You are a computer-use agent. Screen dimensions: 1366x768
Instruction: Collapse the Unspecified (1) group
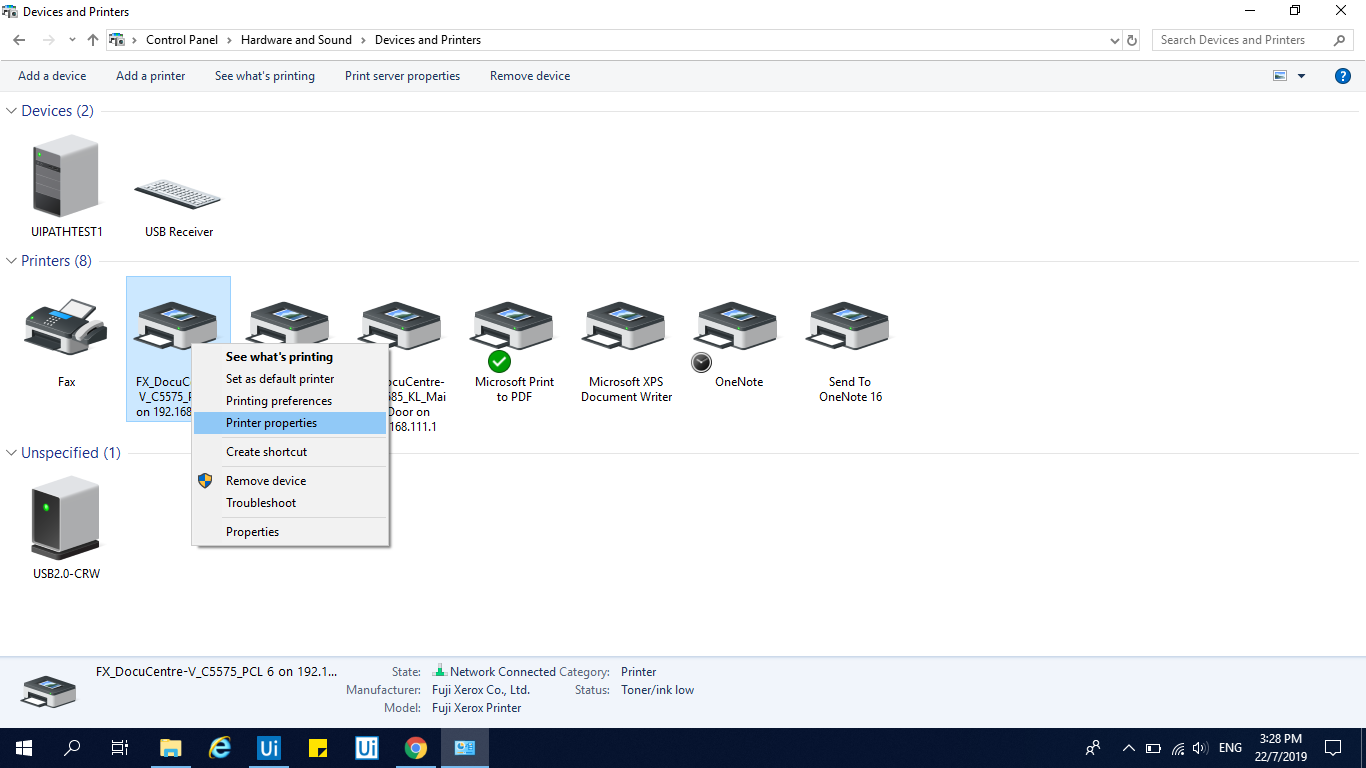(x=12, y=453)
